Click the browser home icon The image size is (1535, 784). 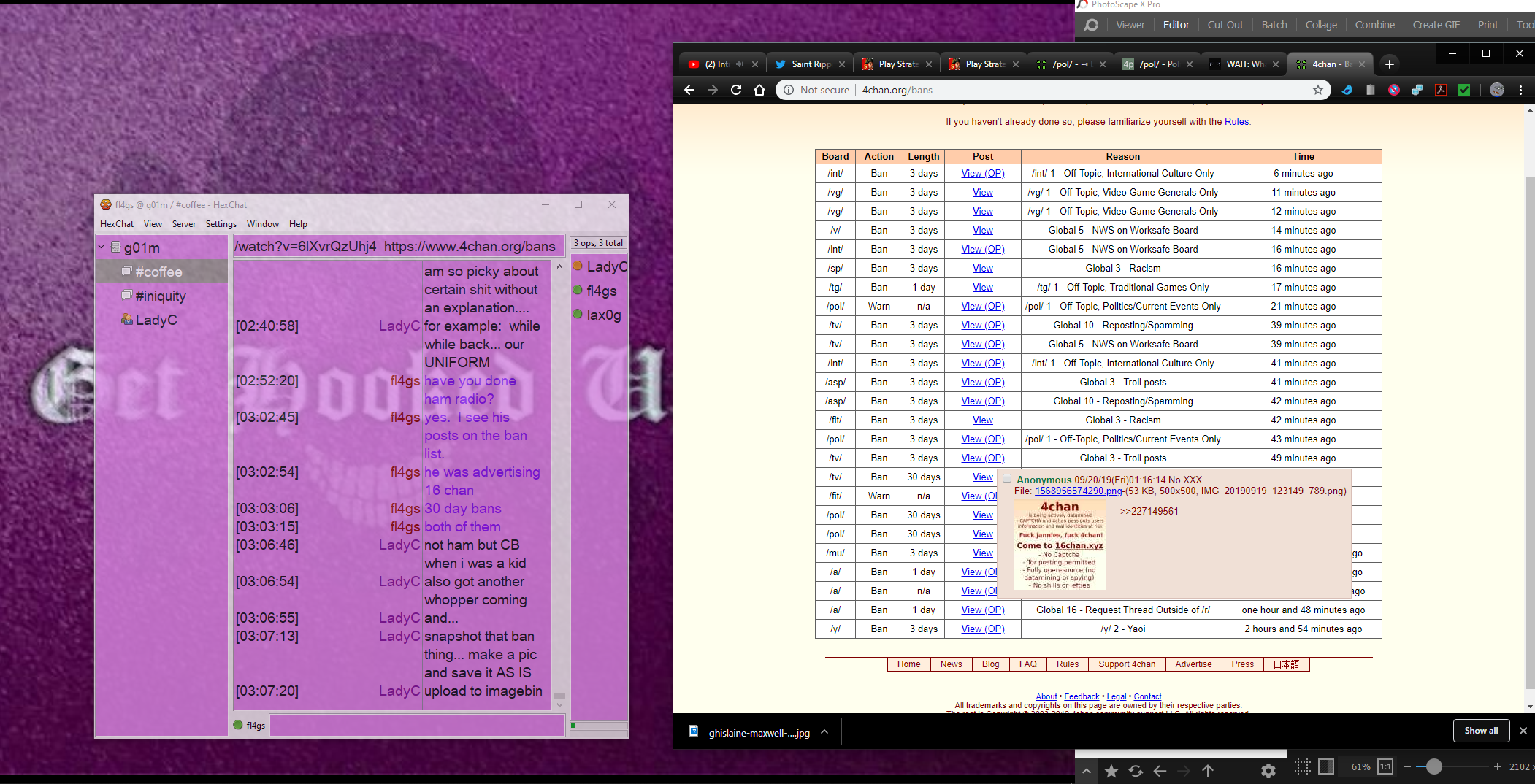point(759,90)
